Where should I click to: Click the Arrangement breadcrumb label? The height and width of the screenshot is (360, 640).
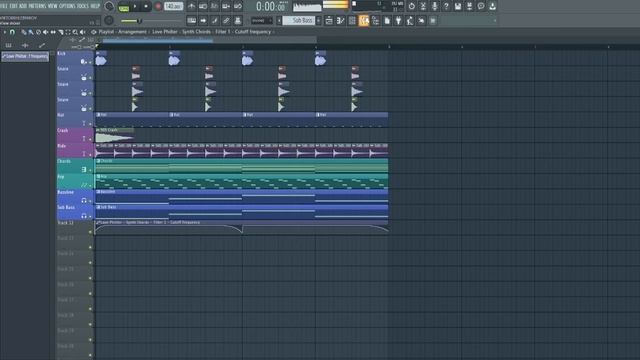pyautogui.click(x=132, y=32)
